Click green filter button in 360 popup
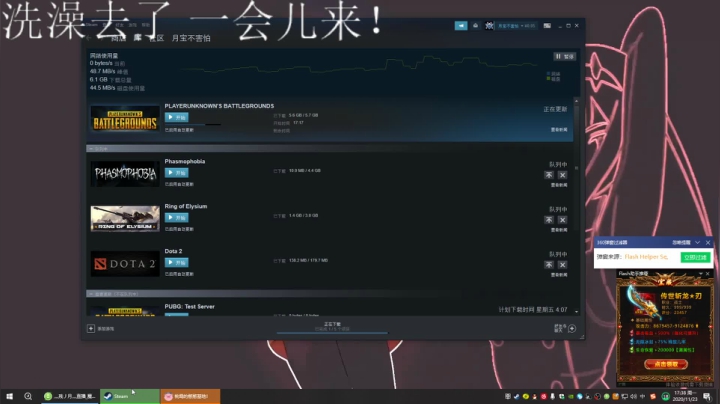This screenshot has height=404, width=720. 695,257
